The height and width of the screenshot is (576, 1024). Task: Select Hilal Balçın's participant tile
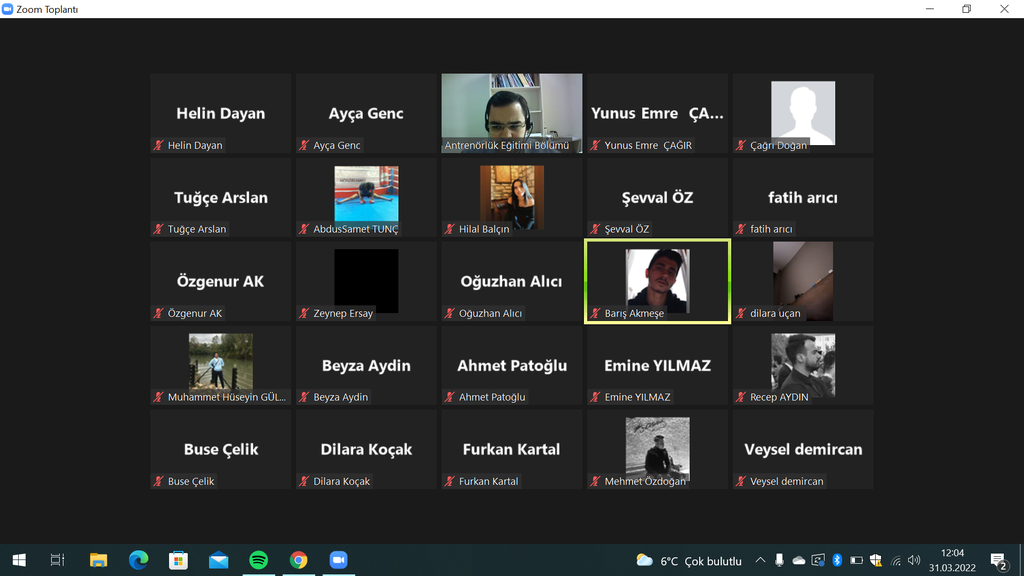(x=511, y=197)
